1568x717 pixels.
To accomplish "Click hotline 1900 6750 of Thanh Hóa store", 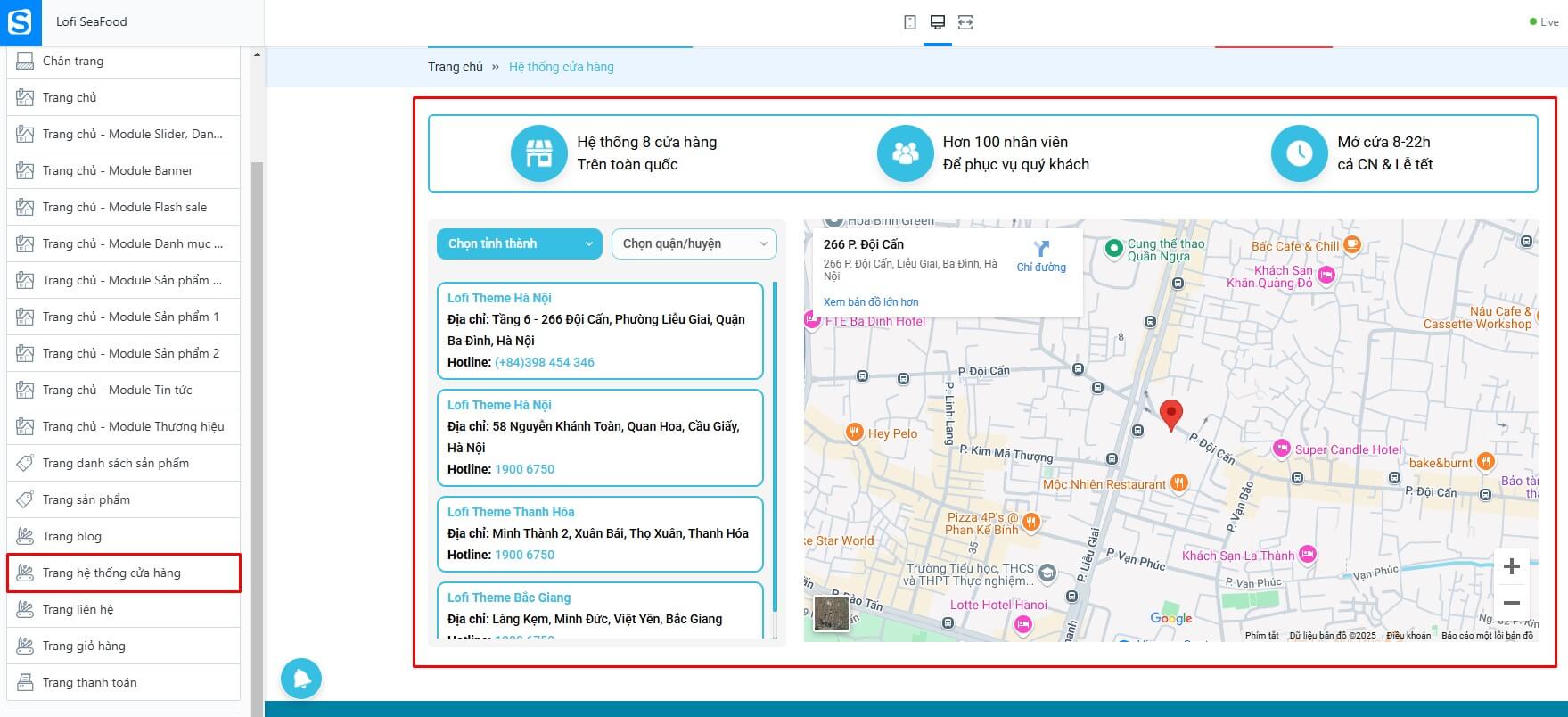I will 524,555.
